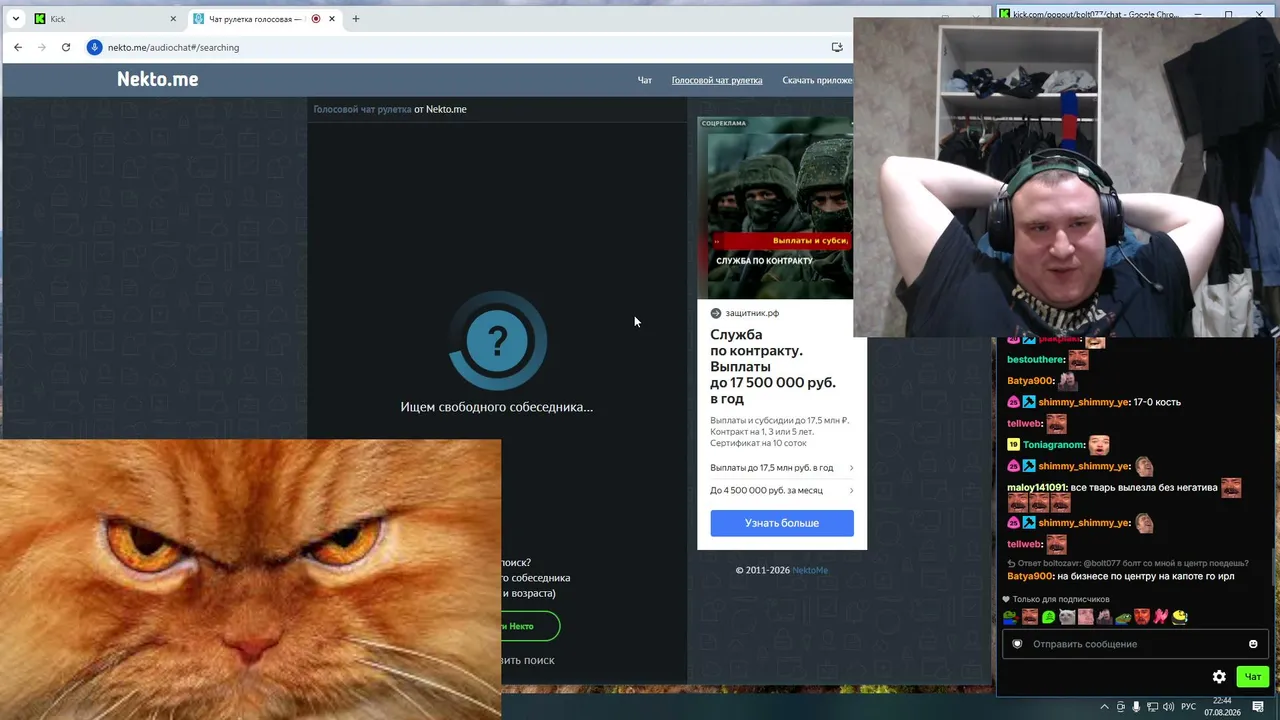Open bestouthere's profile in chat

pyautogui.click(x=1036, y=360)
